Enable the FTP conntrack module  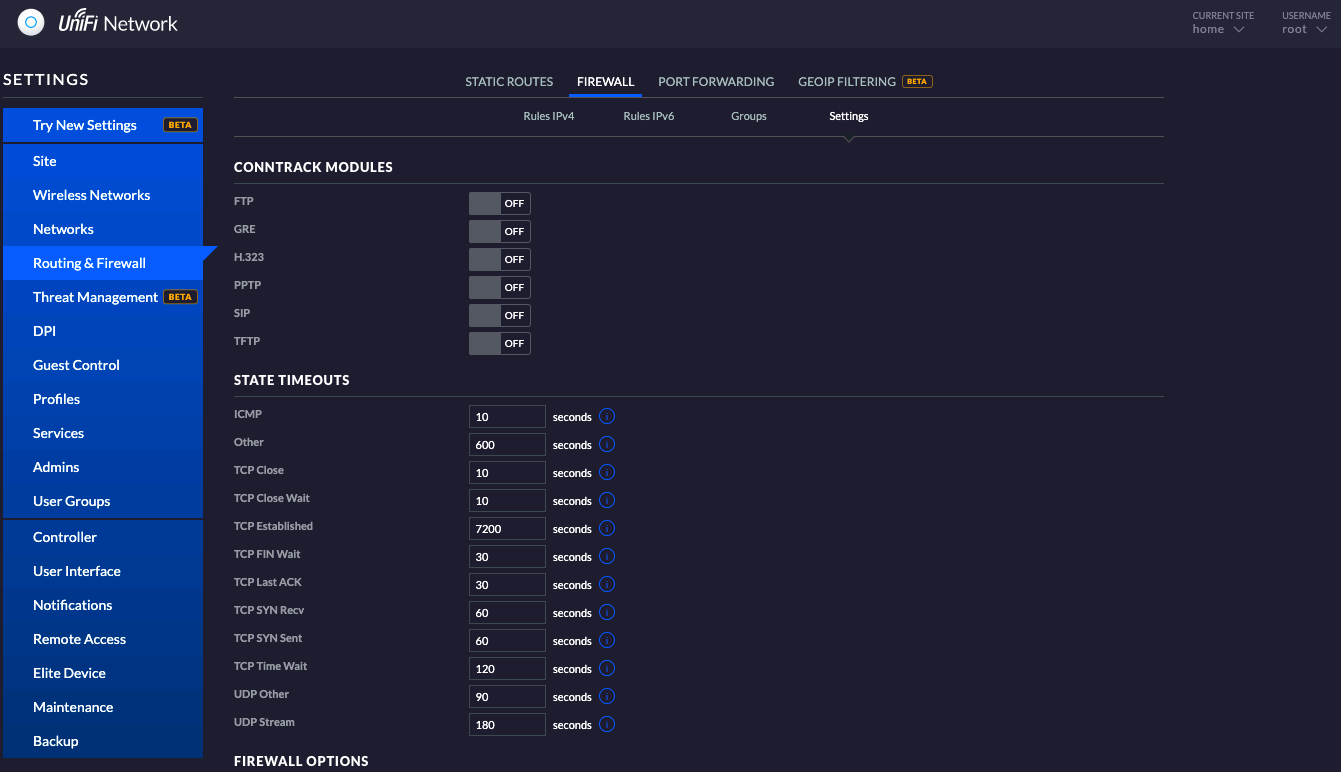click(x=499, y=203)
